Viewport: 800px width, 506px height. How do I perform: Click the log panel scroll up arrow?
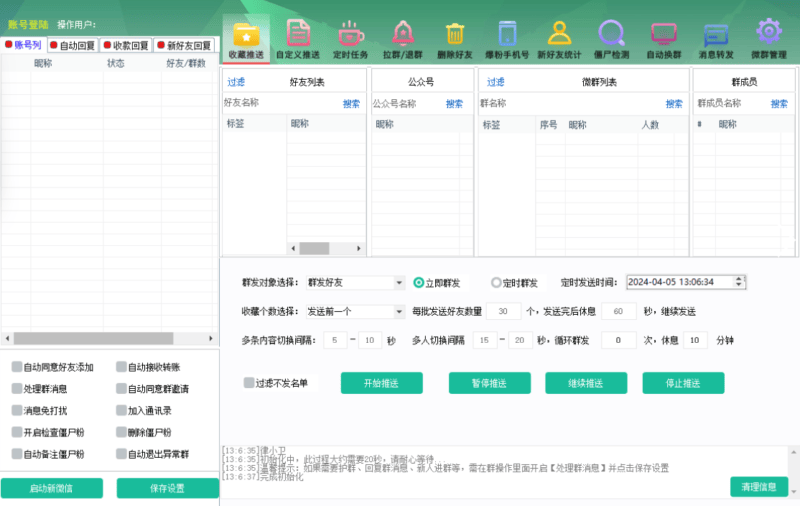(793, 452)
